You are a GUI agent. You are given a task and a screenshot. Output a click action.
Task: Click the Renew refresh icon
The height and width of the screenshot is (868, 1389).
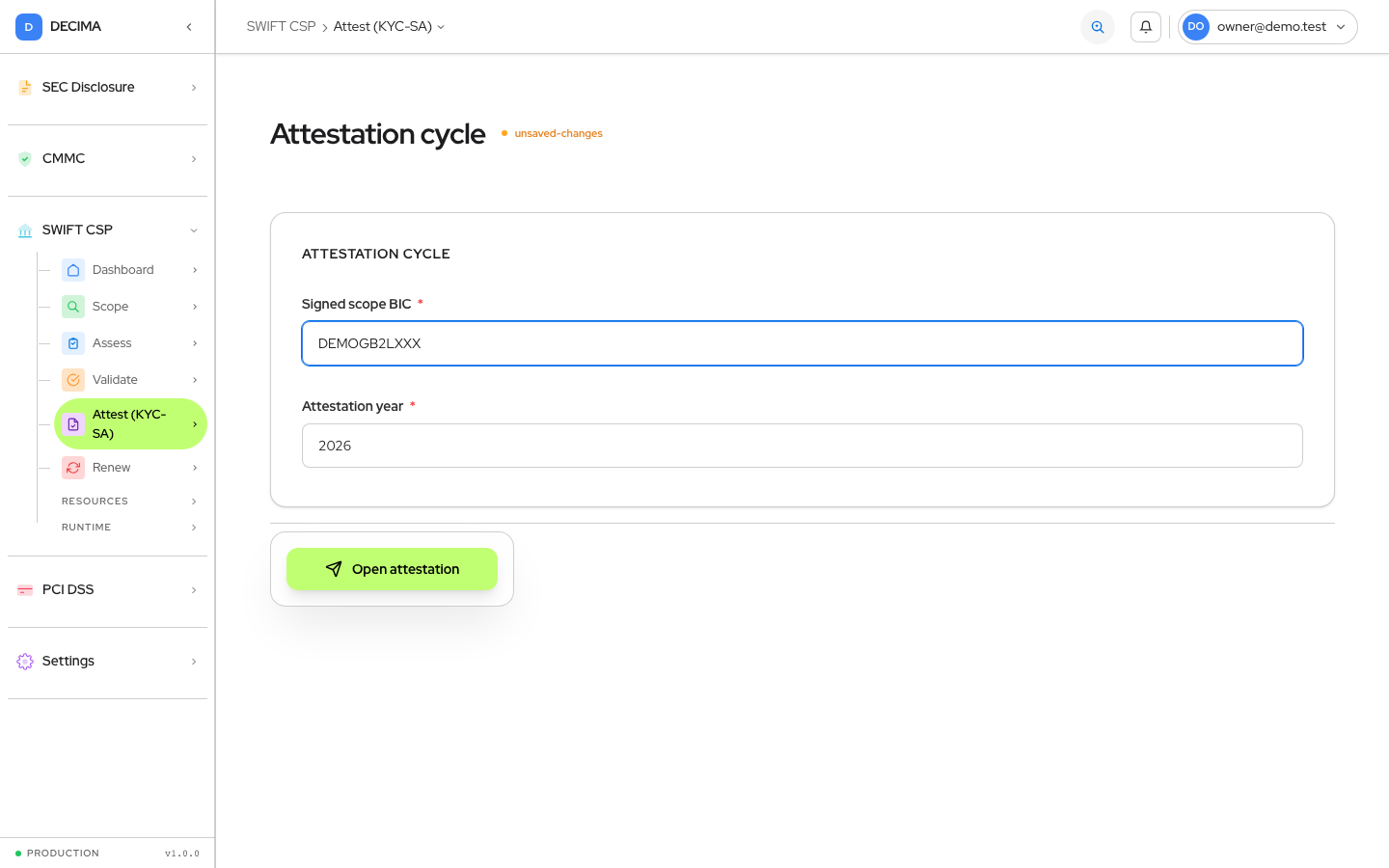pyautogui.click(x=73, y=468)
